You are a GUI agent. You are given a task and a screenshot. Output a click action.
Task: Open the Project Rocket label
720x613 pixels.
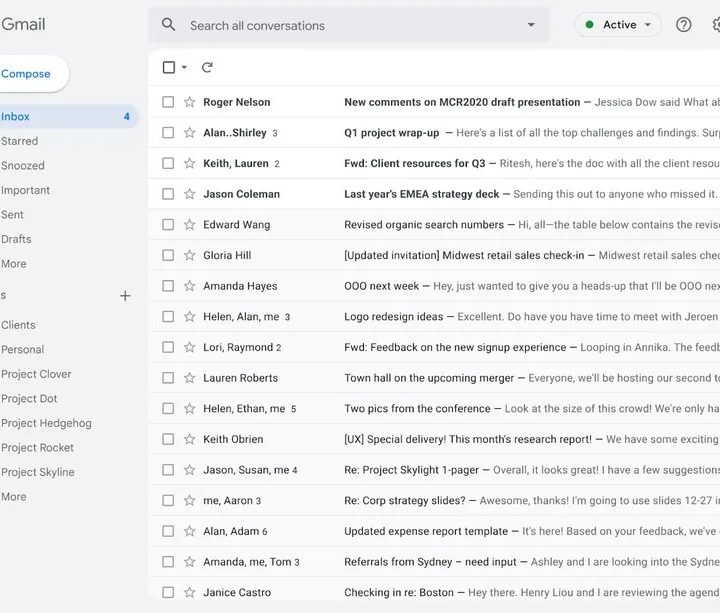[x=37, y=448]
